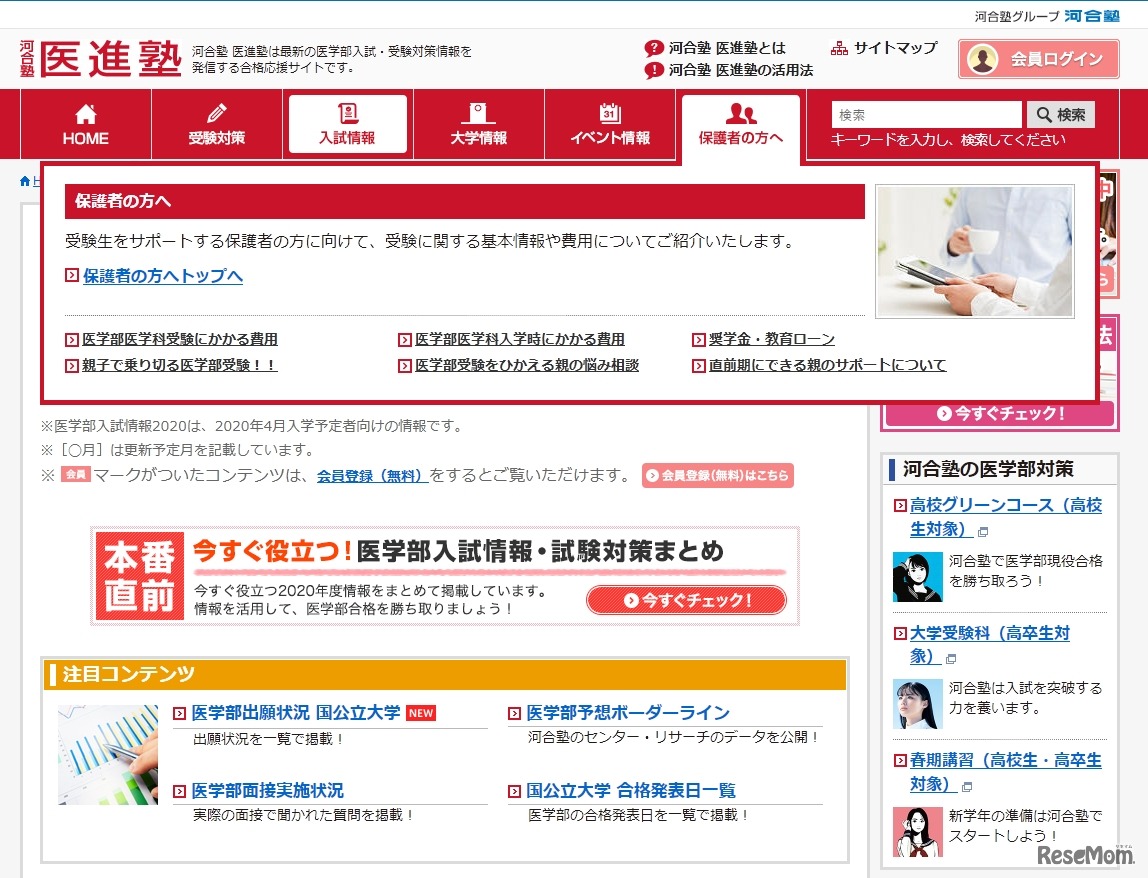Click the 入試情報 book icon
Image resolution: width=1148 pixels, height=878 pixels.
(x=347, y=111)
